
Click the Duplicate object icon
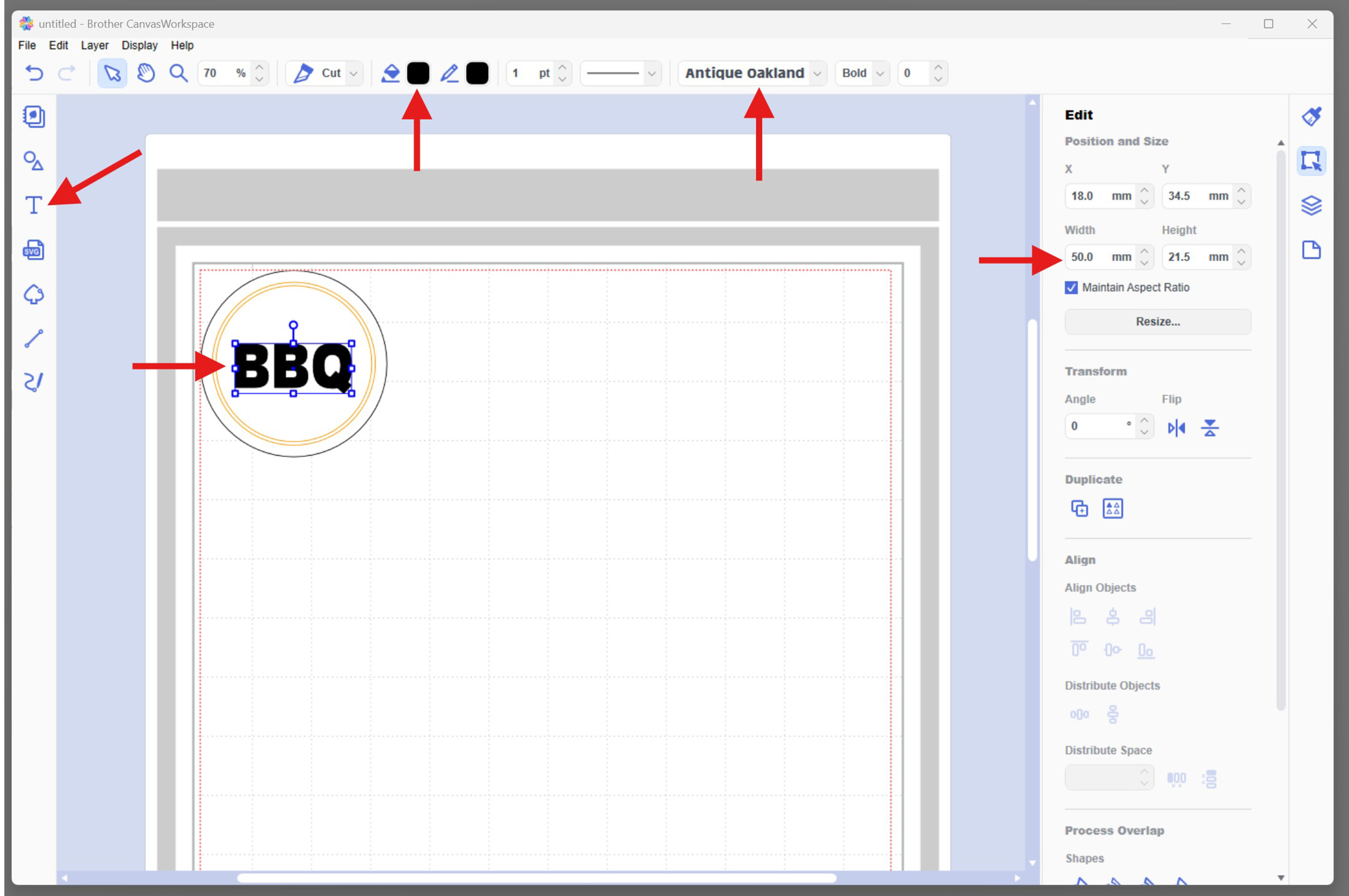pyautogui.click(x=1079, y=508)
